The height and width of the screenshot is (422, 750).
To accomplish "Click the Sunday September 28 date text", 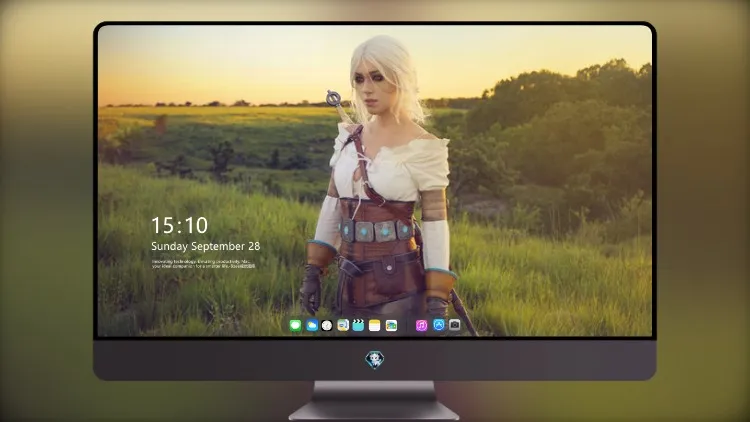I will point(206,246).
